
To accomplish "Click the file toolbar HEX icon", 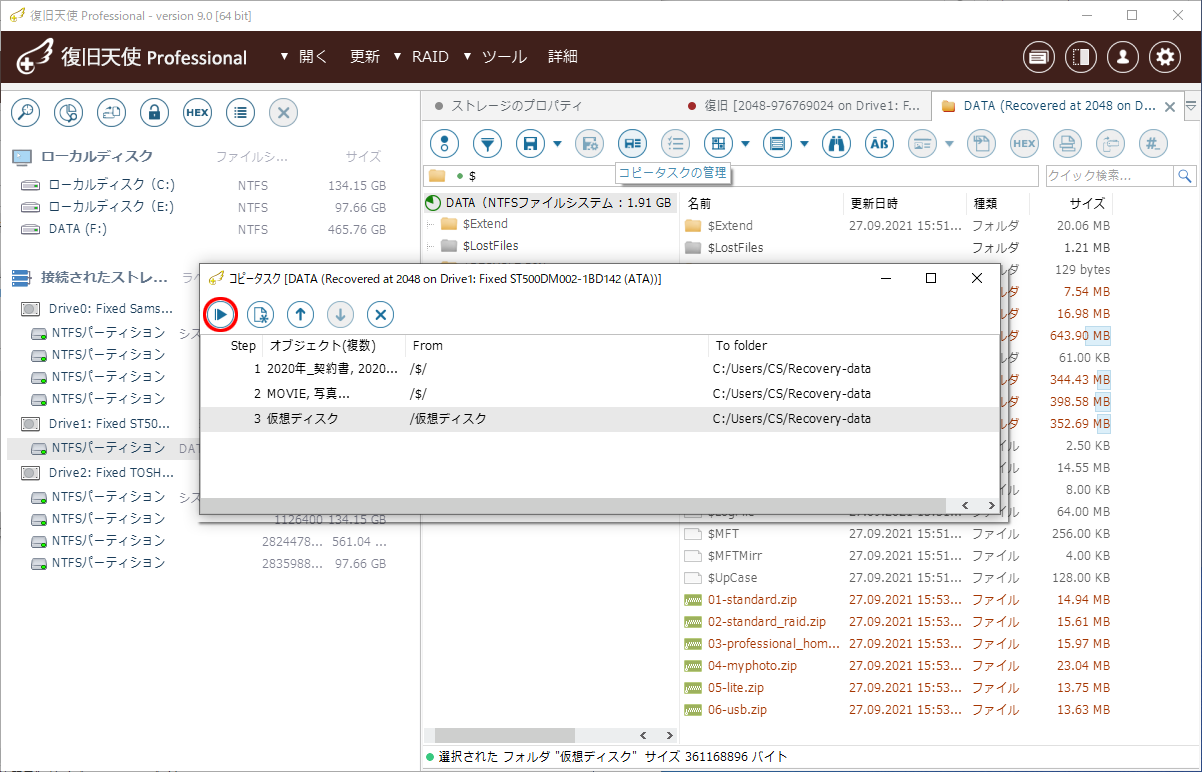I will tap(1024, 144).
